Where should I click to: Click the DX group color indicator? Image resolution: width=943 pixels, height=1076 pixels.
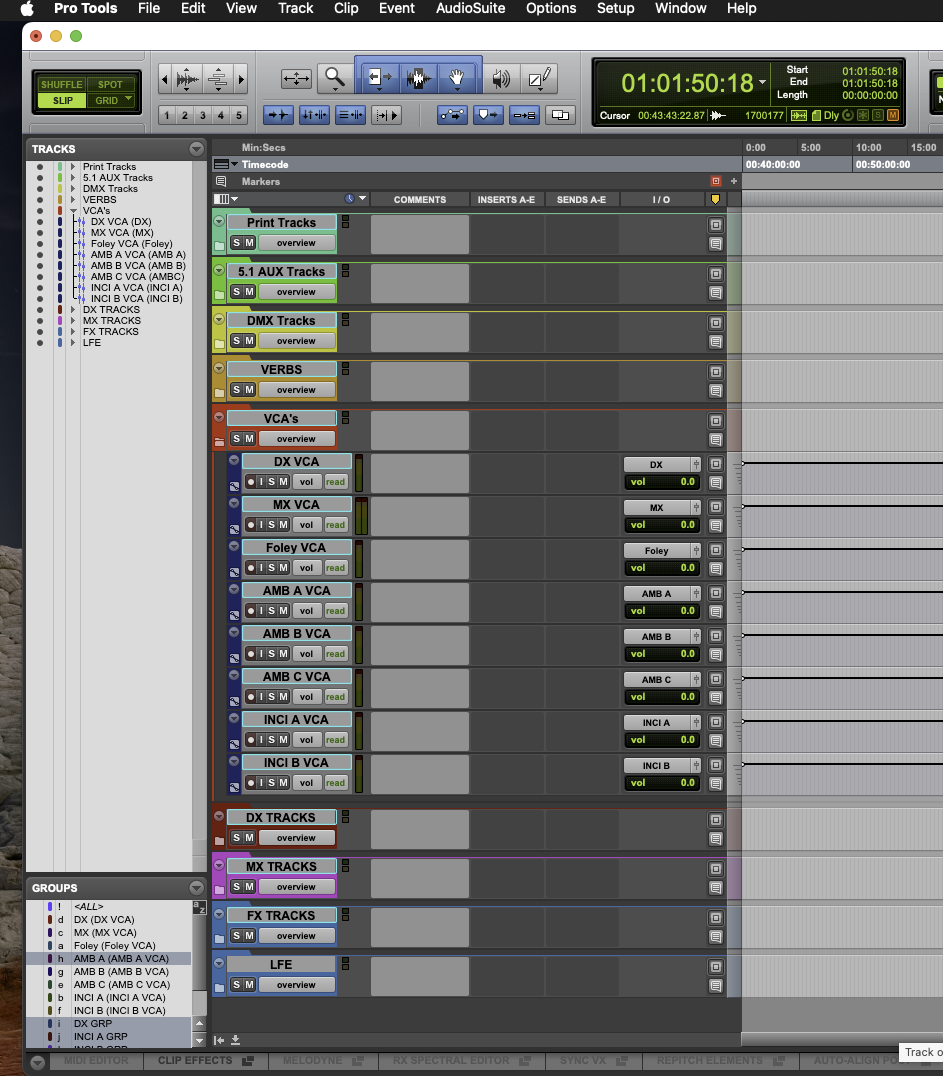(x=49, y=920)
